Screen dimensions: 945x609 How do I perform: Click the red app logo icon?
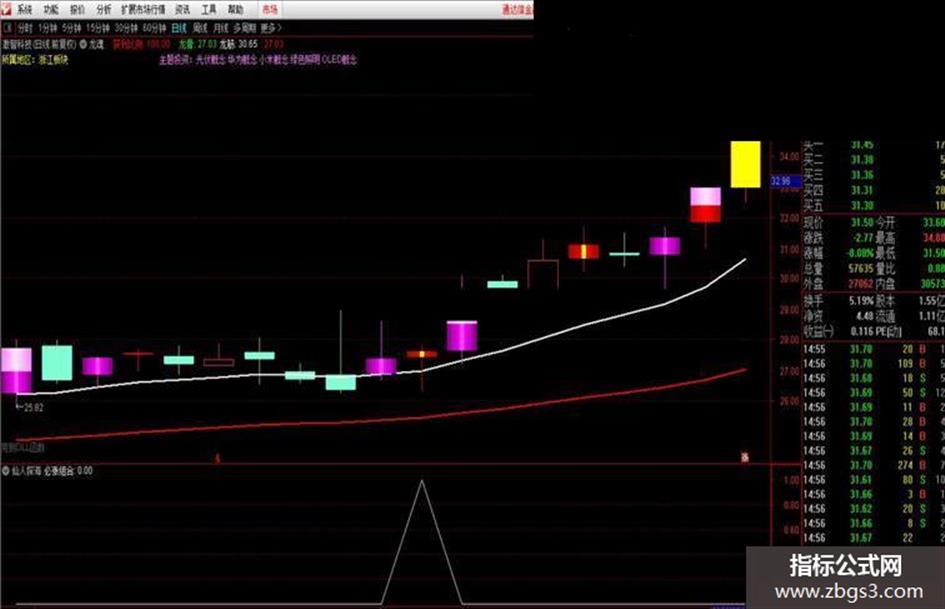tap(5, 8)
